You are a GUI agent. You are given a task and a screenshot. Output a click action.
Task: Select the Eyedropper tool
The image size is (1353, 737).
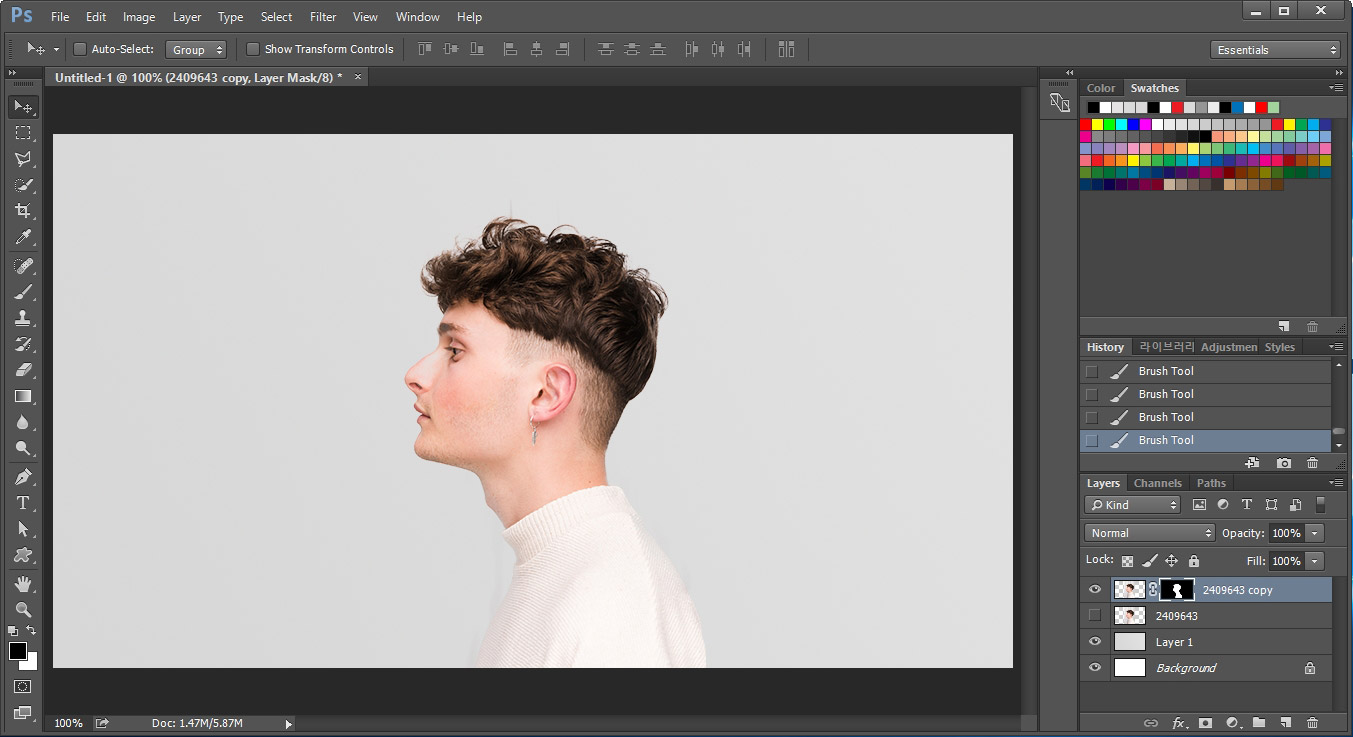pyautogui.click(x=23, y=237)
